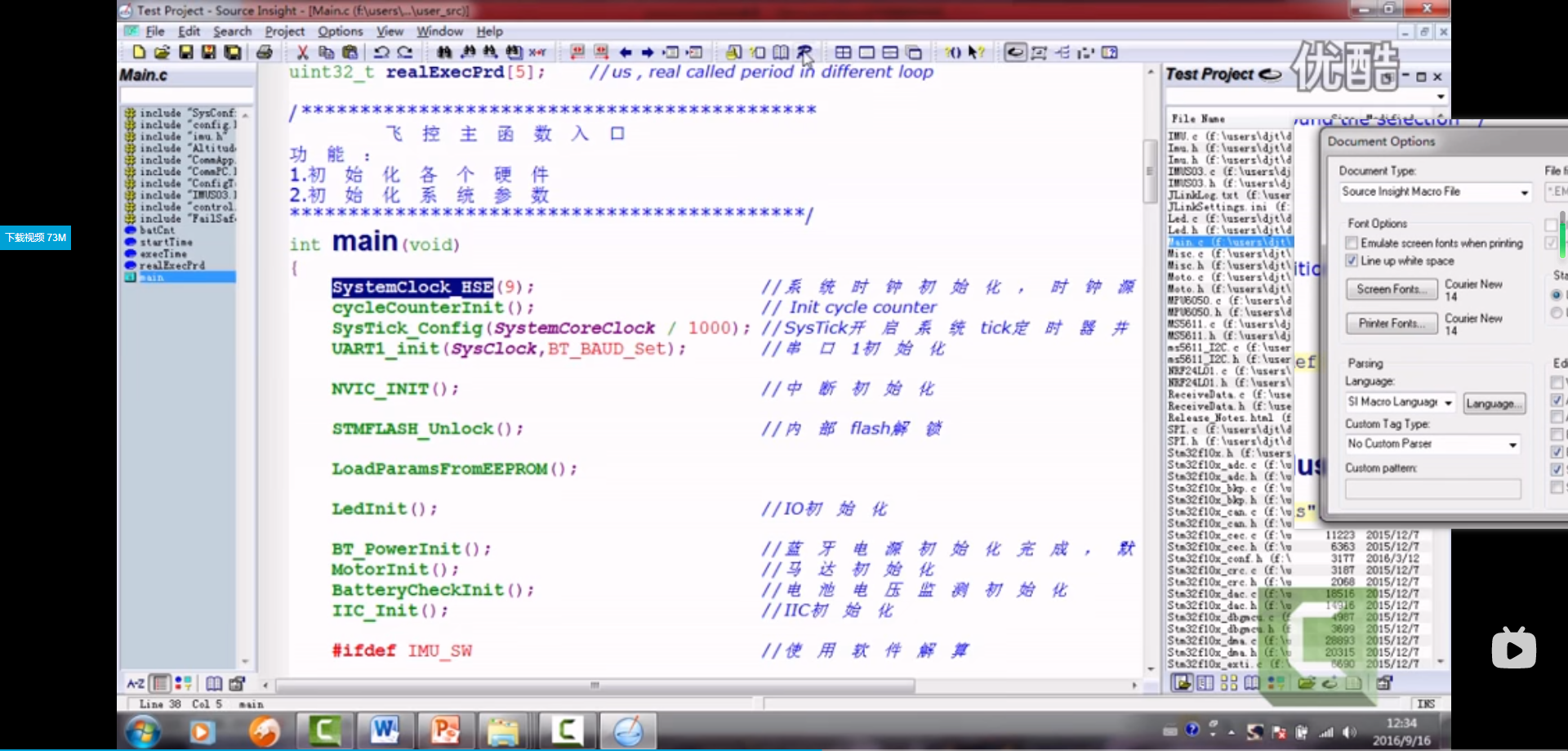The height and width of the screenshot is (751, 1568).
Task: Click the Custom pattern input field
Action: [x=1432, y=488]
